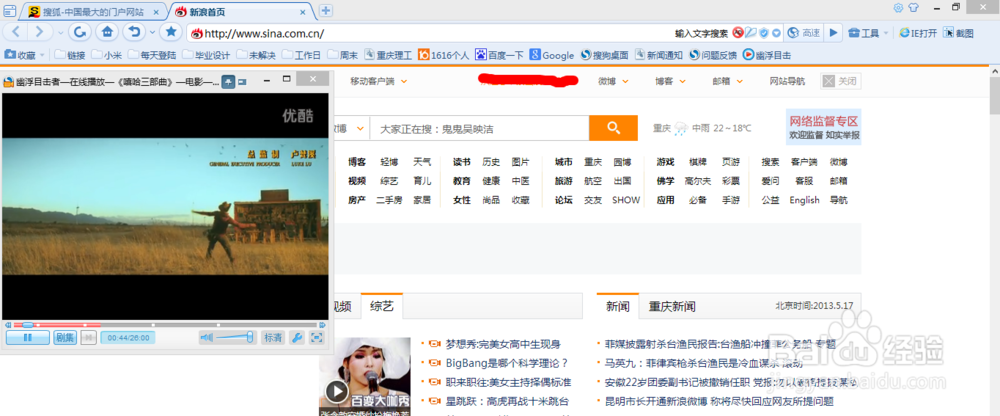
Task: Close the 搜狐 browser tab
Action: click(x=156, y=12)
